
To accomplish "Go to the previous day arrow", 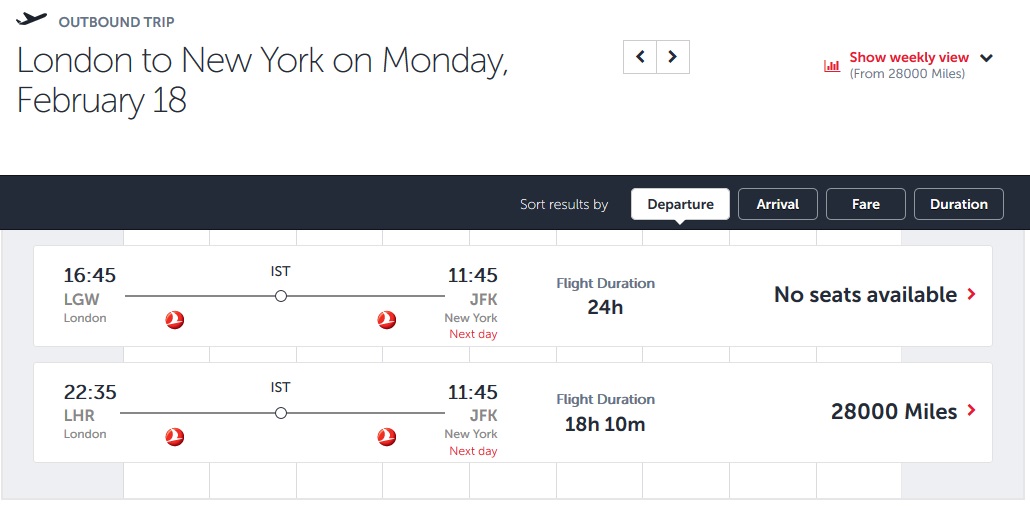I will 640,57.
